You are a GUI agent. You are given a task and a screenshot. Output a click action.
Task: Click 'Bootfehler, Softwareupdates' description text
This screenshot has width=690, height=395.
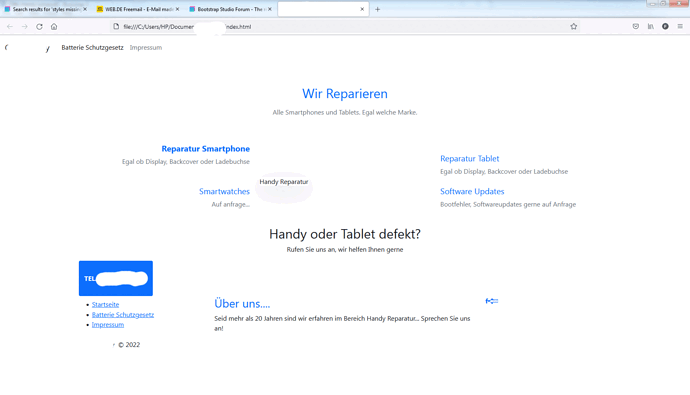508,205
